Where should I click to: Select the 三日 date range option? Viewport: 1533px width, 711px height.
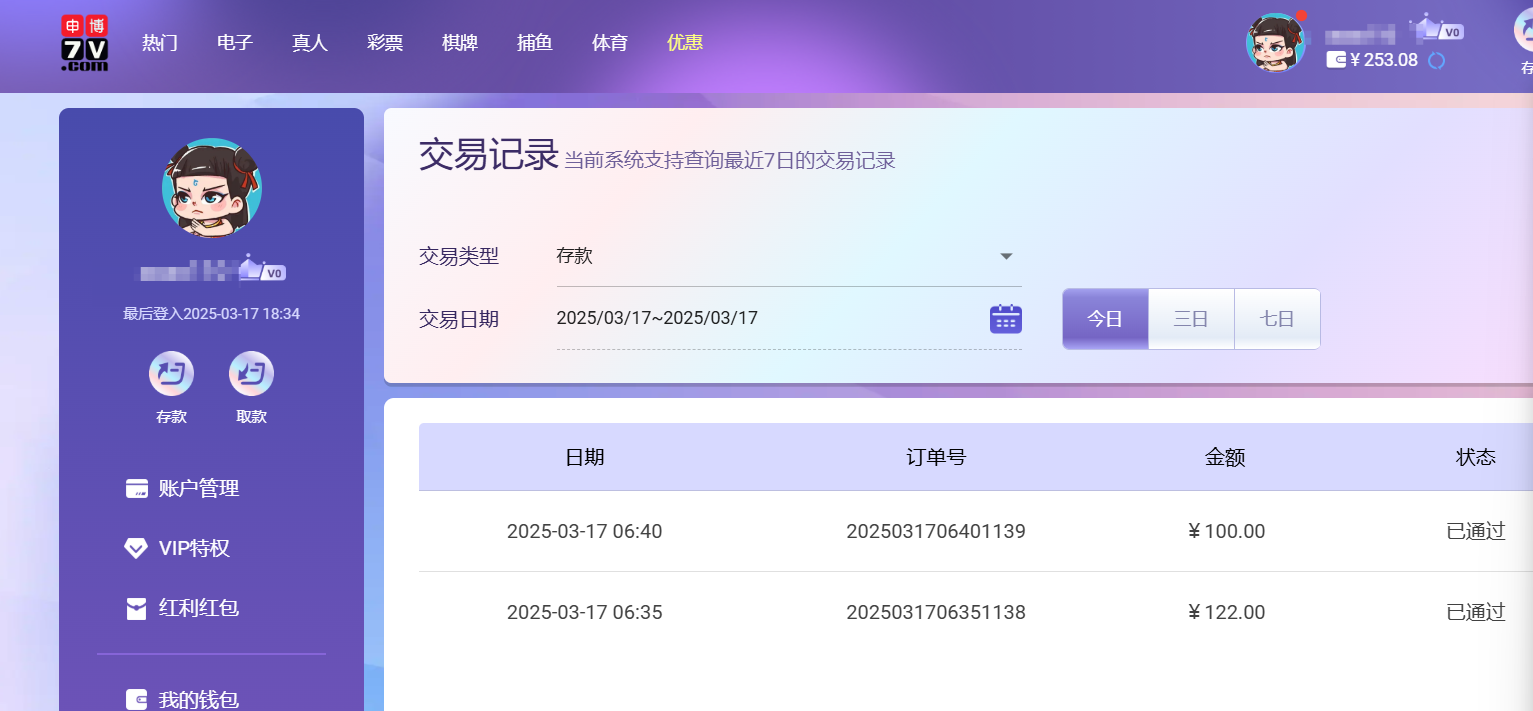pyautogui.click(x=1191, y=319)
